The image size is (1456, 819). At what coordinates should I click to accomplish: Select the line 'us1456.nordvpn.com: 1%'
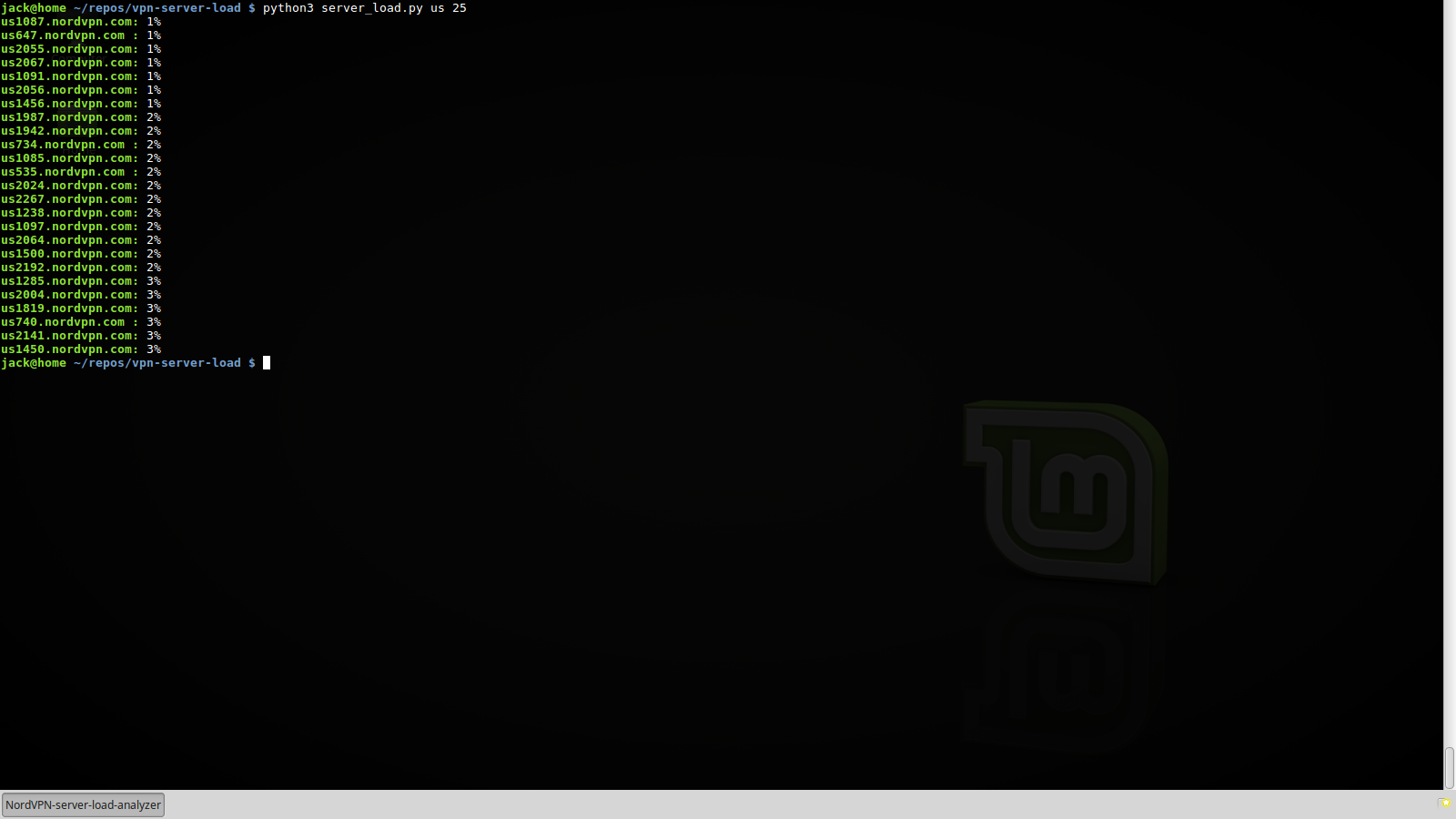81,104
